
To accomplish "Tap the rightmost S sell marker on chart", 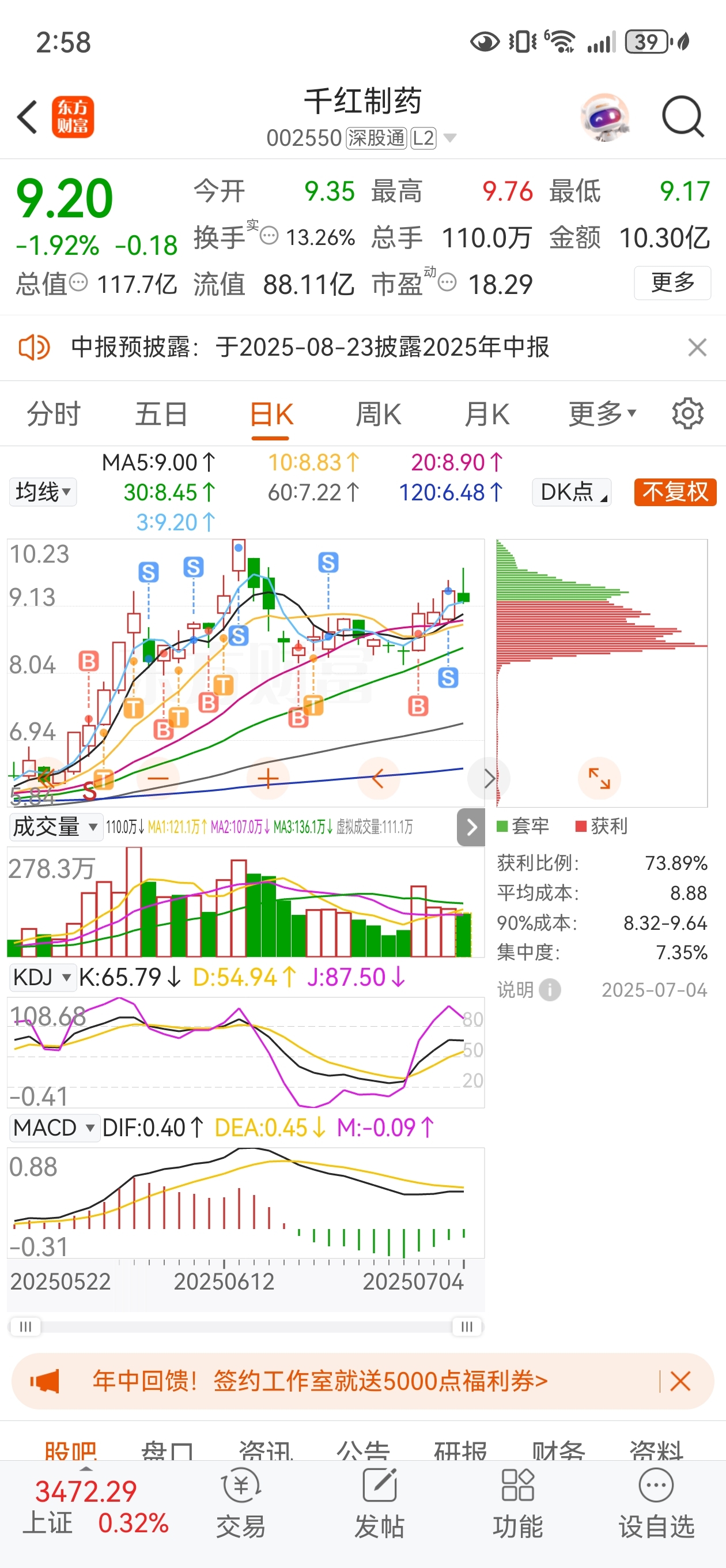I will pyautogui.click(x=448, y=677).
